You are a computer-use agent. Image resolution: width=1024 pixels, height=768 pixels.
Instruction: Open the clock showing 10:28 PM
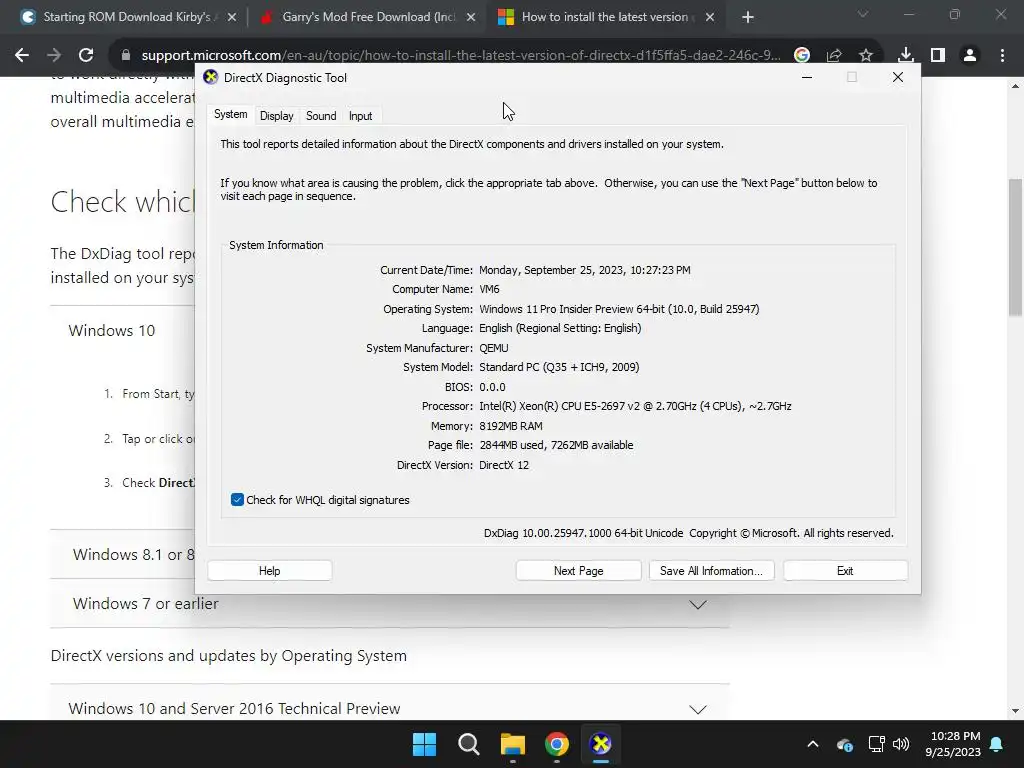tap(953, 744)
